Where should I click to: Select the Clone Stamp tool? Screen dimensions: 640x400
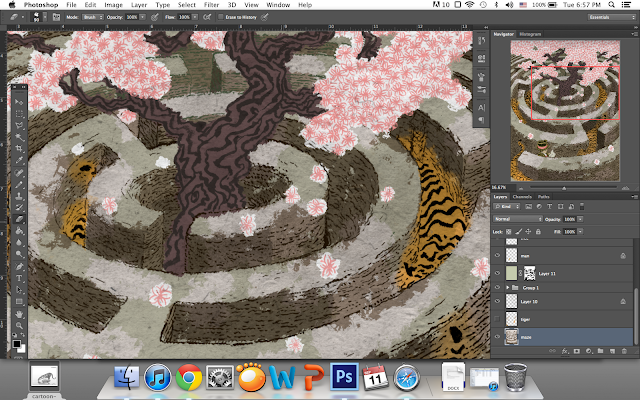click(19, 196)
